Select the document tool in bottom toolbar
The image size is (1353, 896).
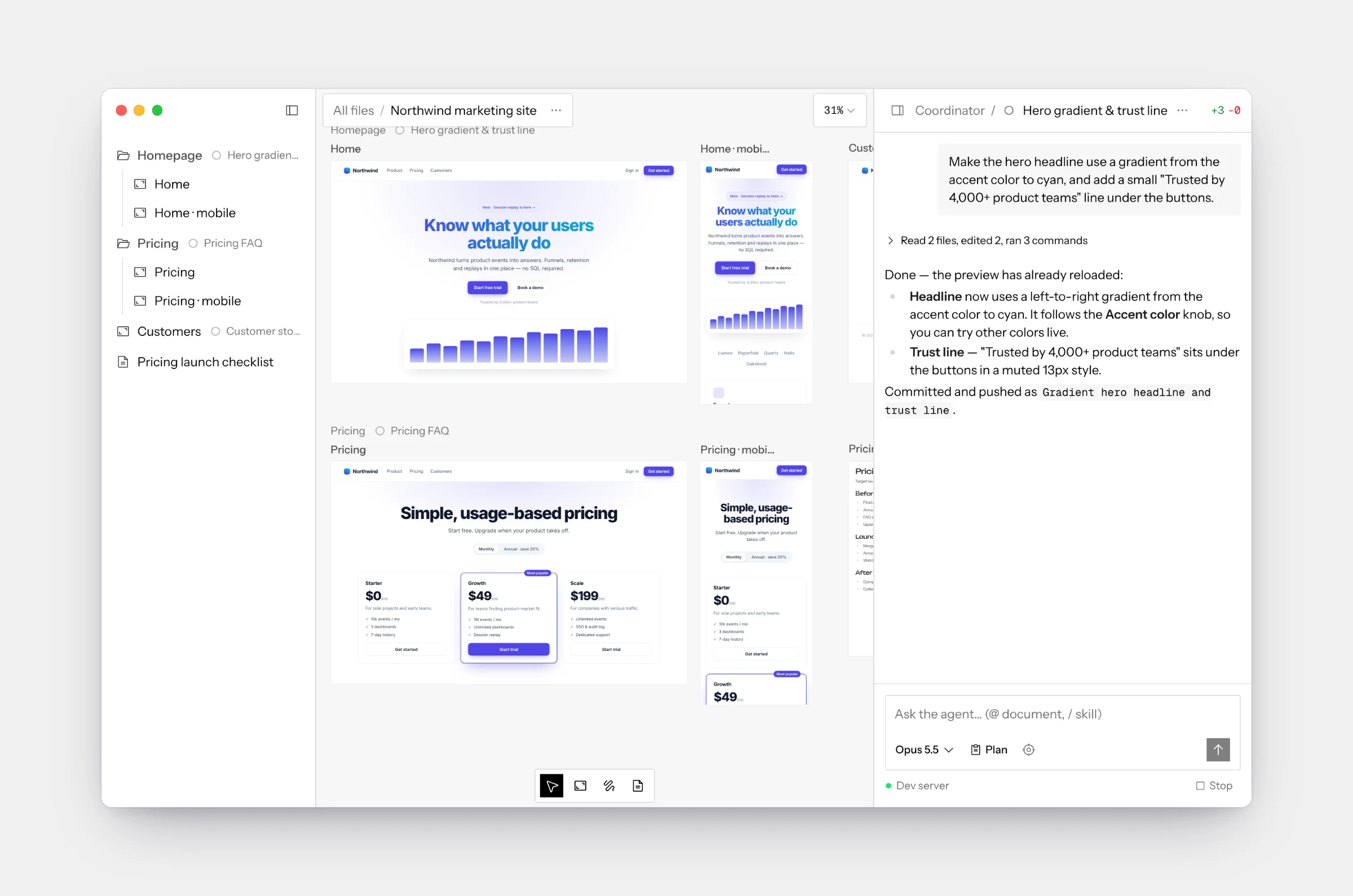coord(638,786)
